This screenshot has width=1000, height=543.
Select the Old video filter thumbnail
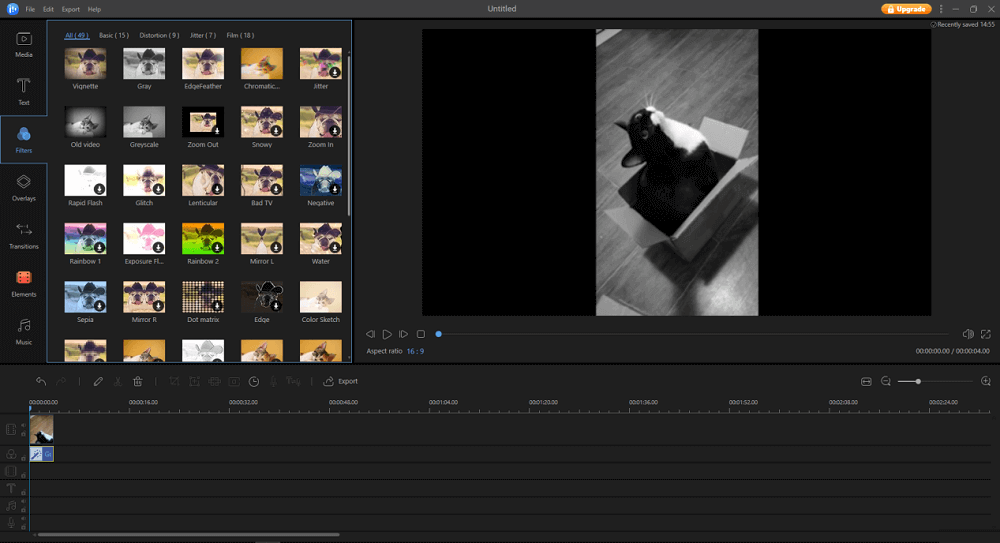pos(85,123)
